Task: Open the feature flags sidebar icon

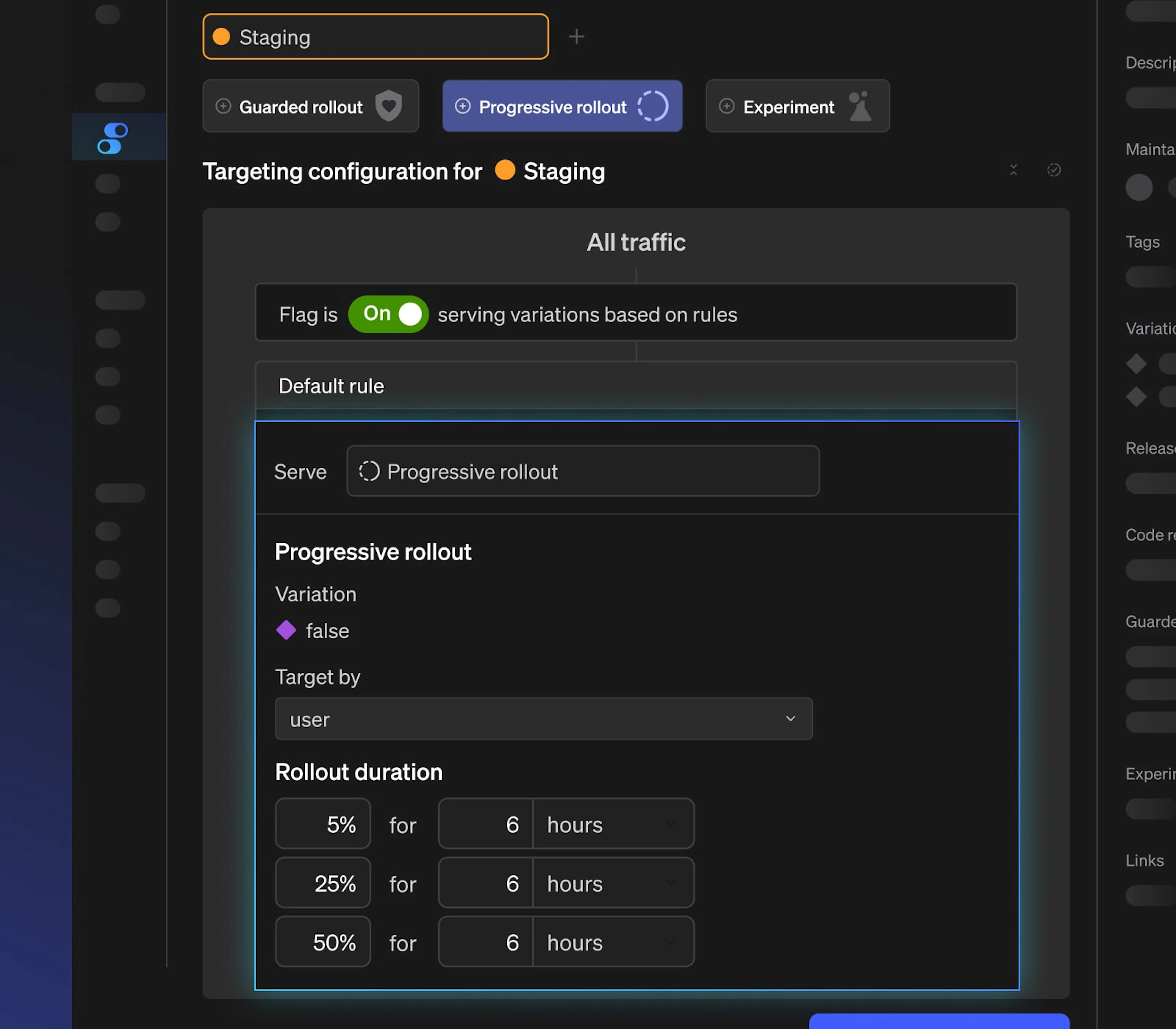Action: tap(112, 138)
